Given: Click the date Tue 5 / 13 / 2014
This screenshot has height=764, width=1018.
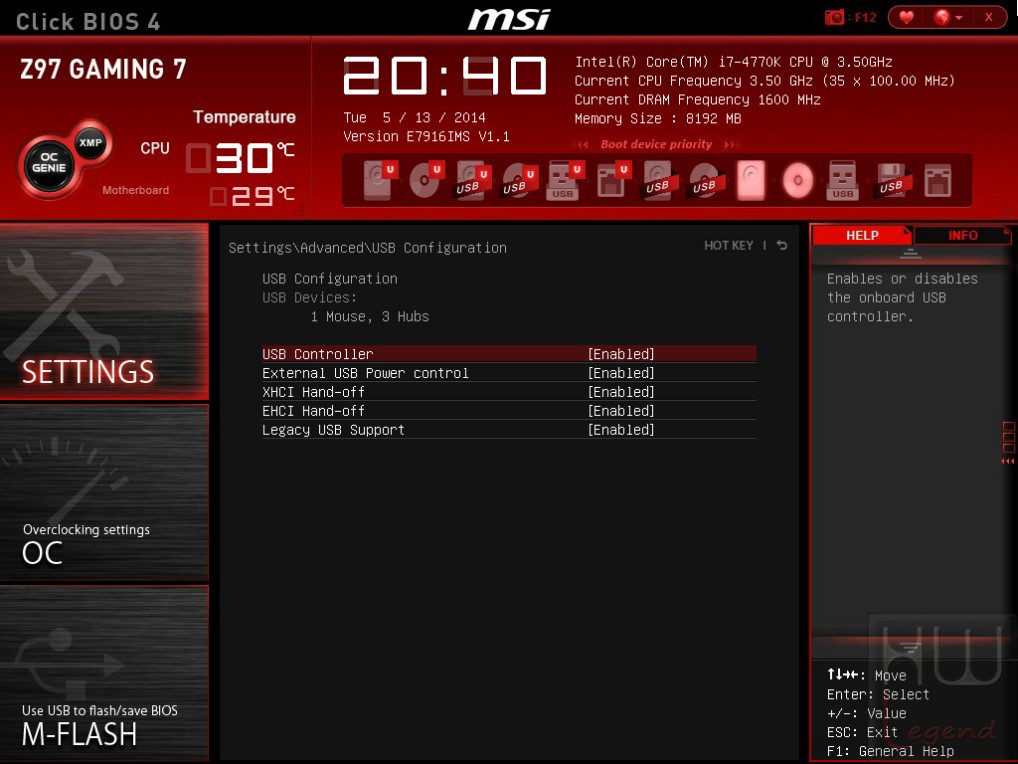Looking at the screenshot, I should (x=414, y=117).
